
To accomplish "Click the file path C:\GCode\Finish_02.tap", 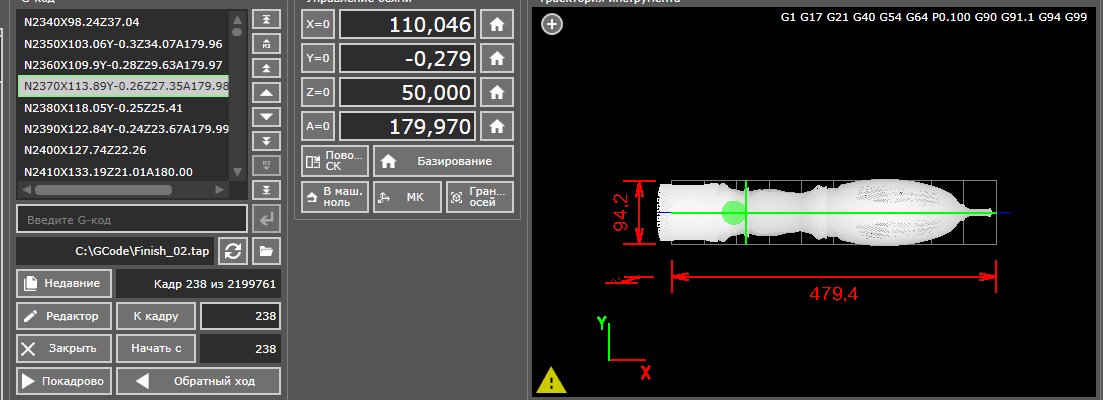I will point(142,250).
